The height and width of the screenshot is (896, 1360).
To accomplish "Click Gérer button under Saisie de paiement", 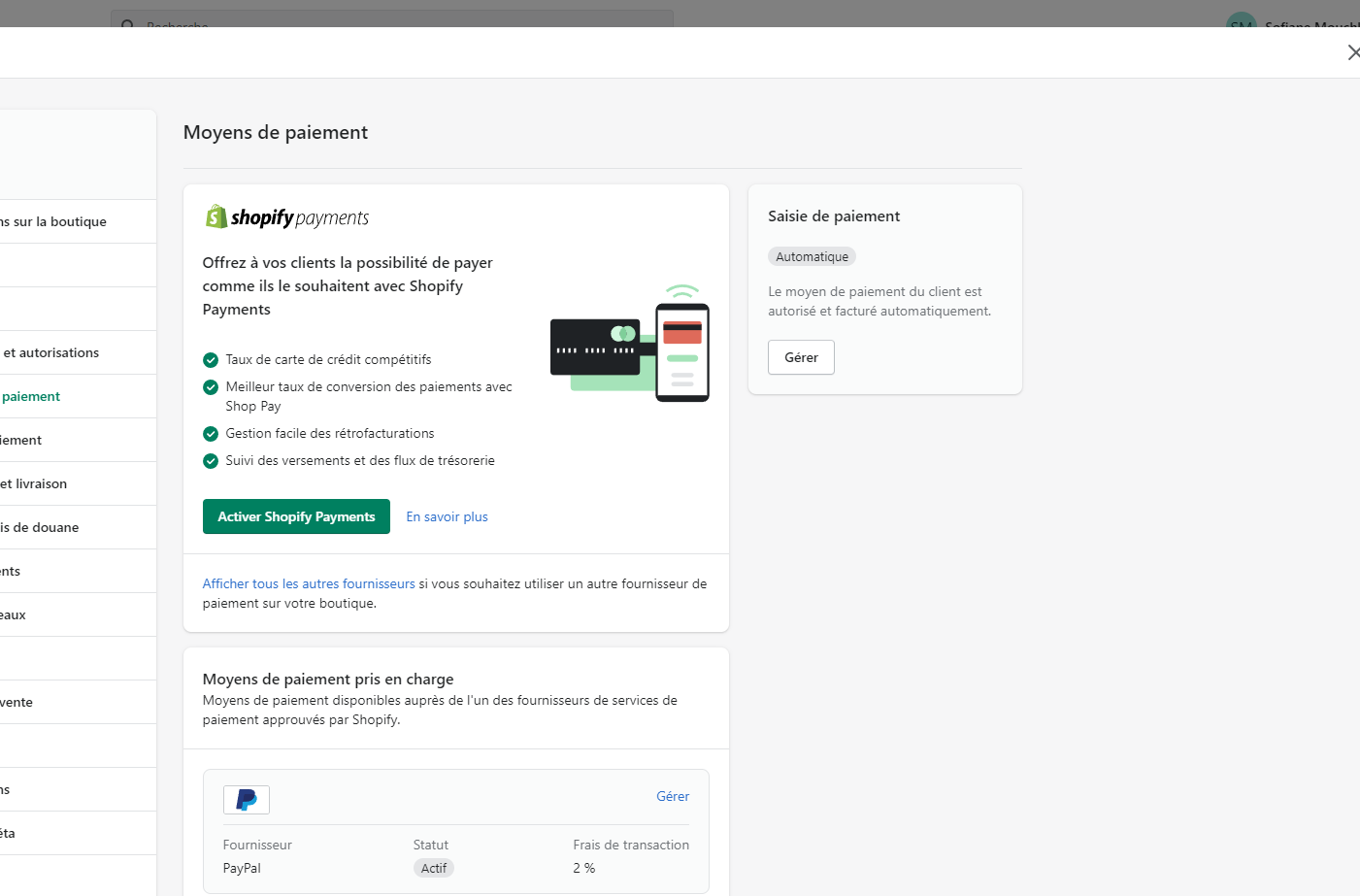I will [801, 357].
